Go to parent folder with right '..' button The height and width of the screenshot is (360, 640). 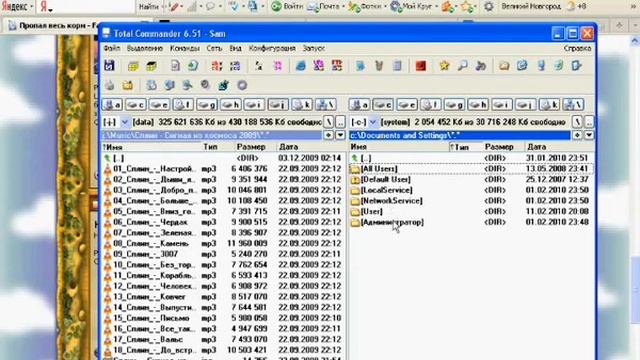589,122
